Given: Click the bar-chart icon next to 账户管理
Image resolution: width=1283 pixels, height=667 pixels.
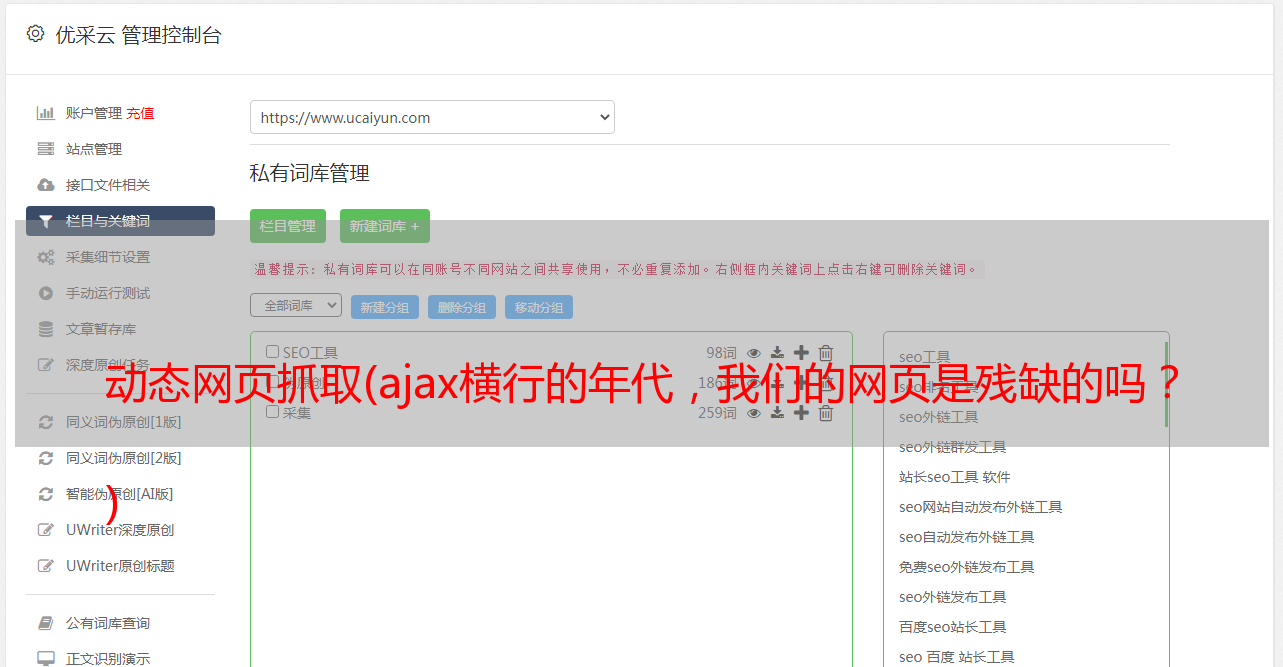Looking at the screenshot, I should point(45,113).
